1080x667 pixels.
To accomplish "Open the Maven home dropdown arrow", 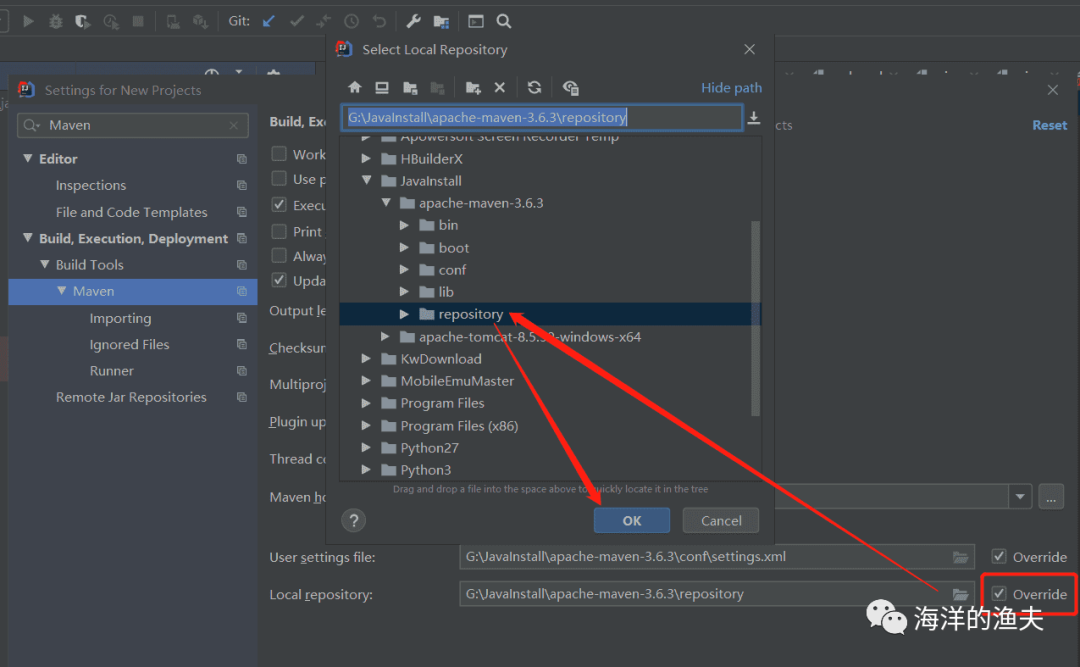I will pyautogui.click(x=1020, y=496).
